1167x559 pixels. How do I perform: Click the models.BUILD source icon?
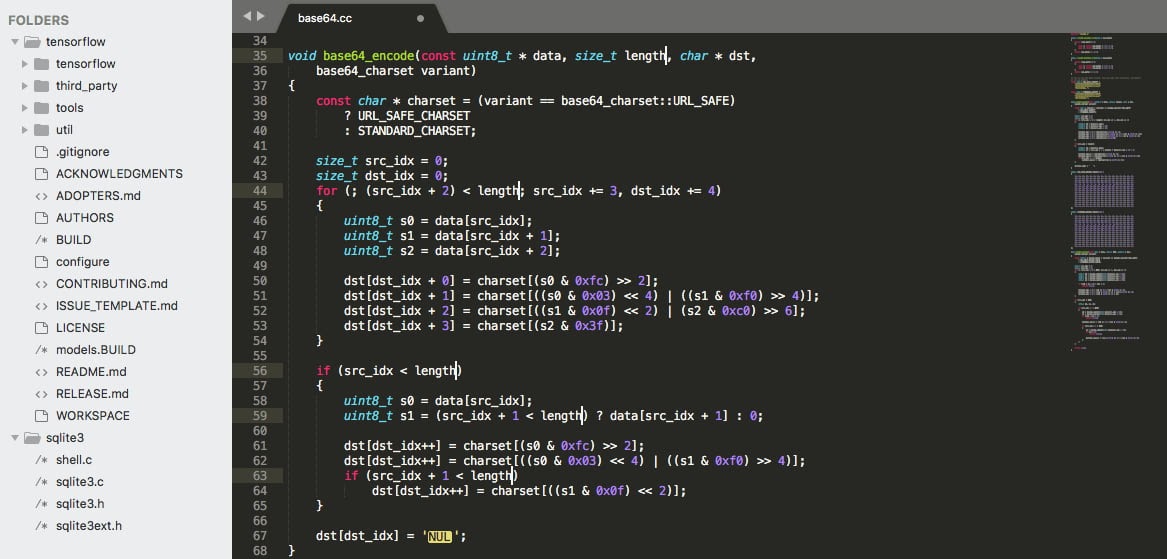[x=42, y=350]
